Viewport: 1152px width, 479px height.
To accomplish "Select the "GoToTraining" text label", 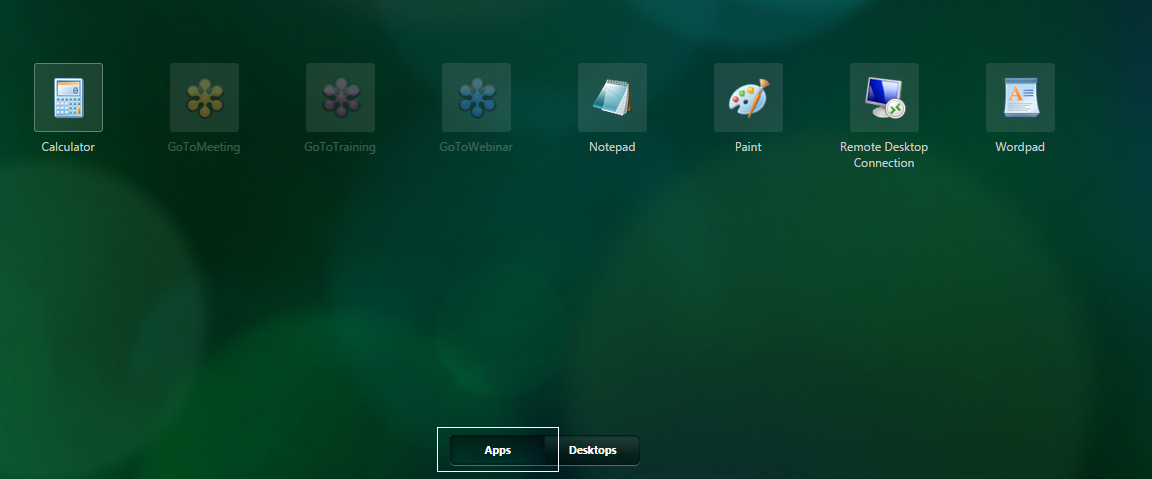I will click(340, 147).
